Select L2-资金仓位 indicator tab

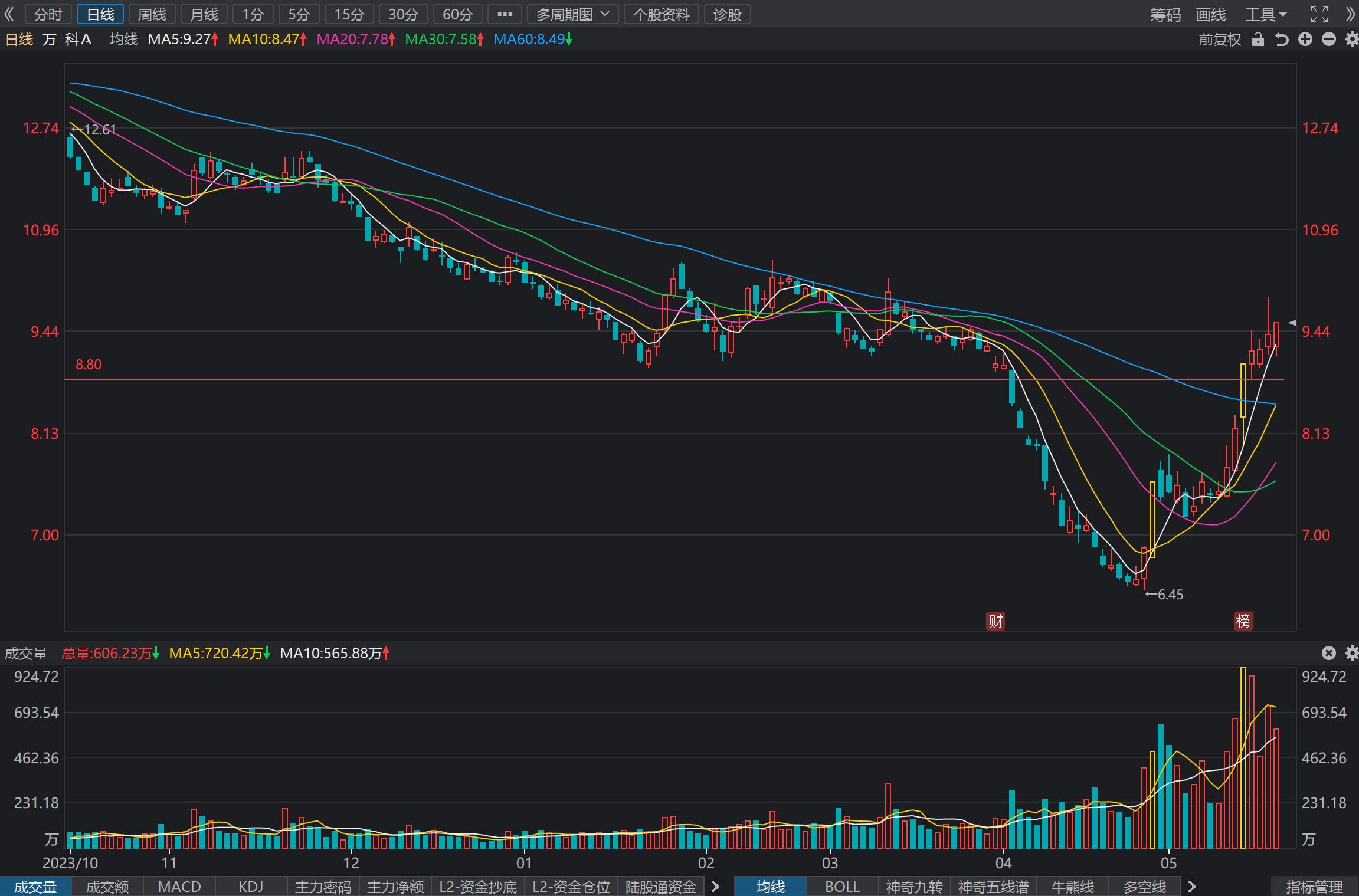tap(571, 887)
